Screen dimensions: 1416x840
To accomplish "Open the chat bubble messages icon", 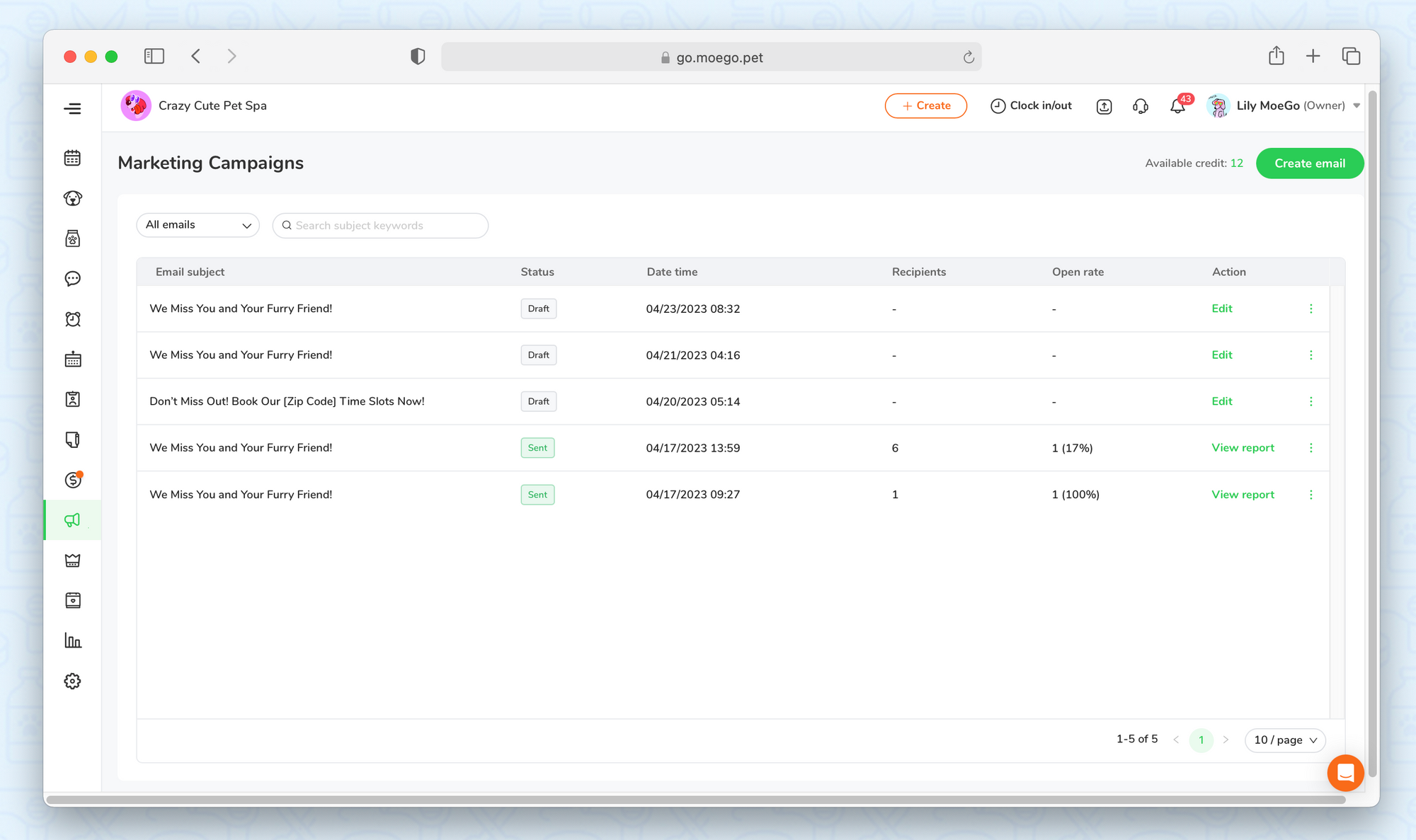I will click(72, 279).
